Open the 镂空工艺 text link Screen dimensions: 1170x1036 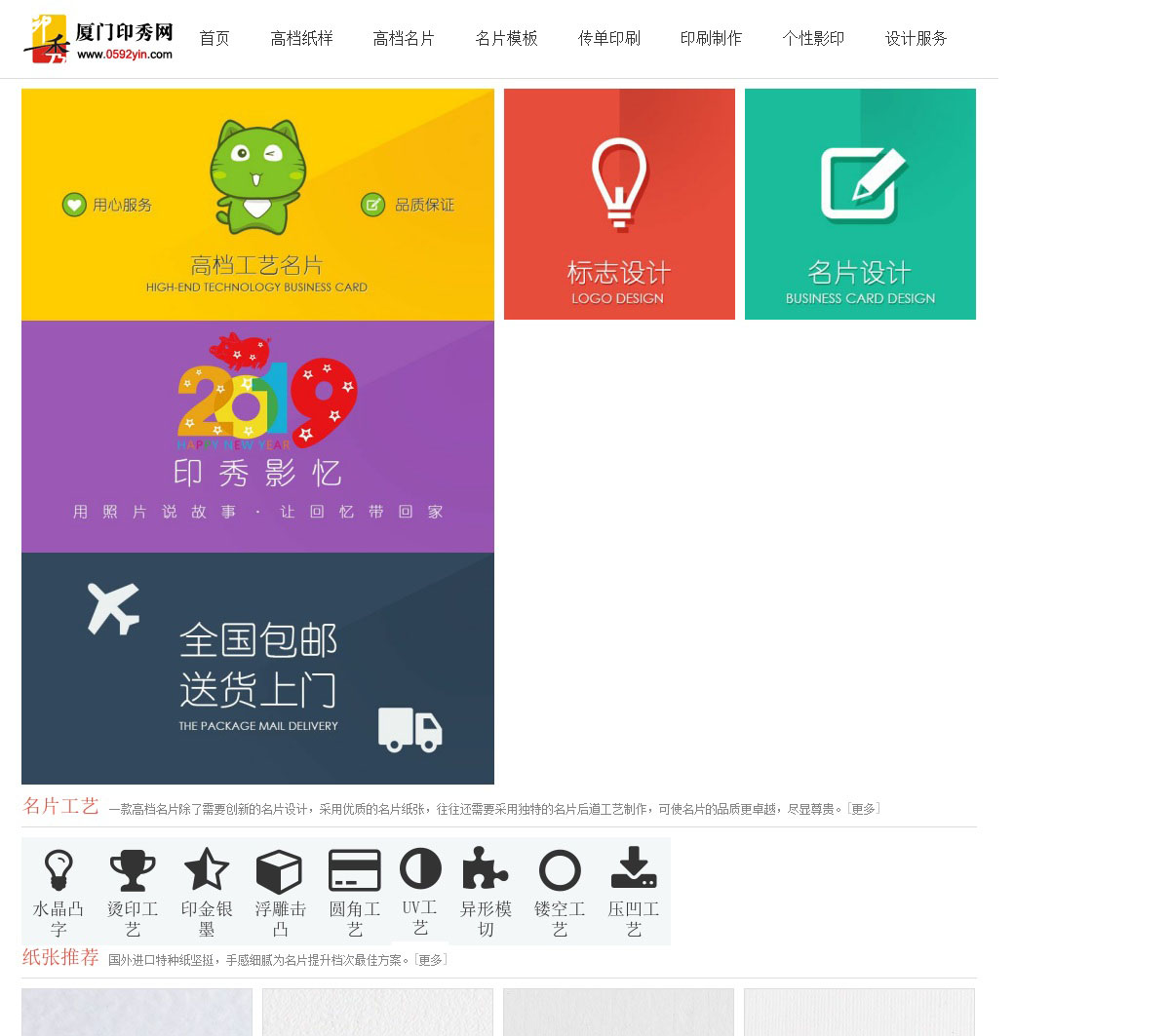pos(560,919)
